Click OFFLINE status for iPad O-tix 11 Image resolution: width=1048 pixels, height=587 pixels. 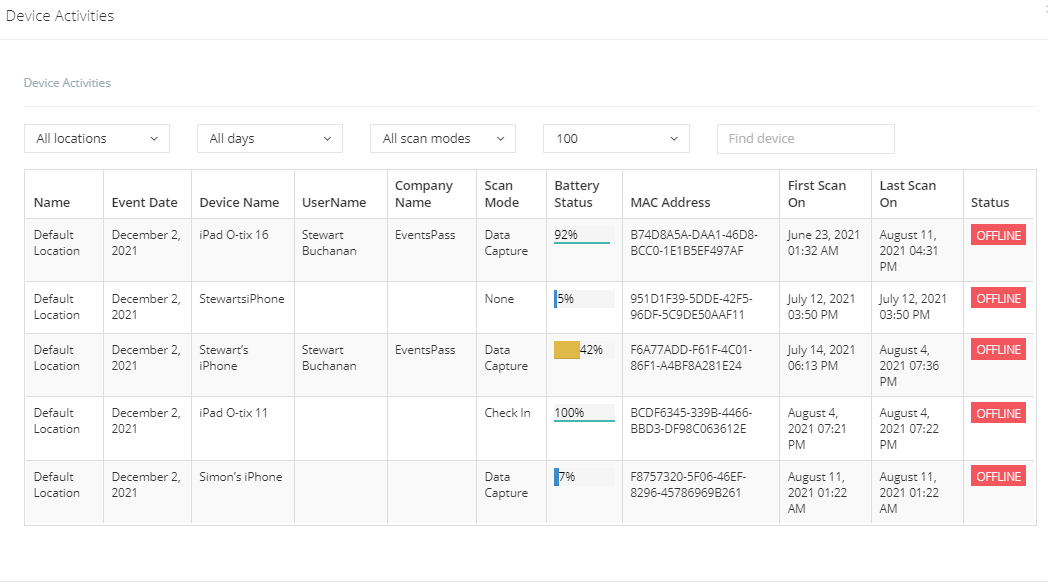point(998,413)
